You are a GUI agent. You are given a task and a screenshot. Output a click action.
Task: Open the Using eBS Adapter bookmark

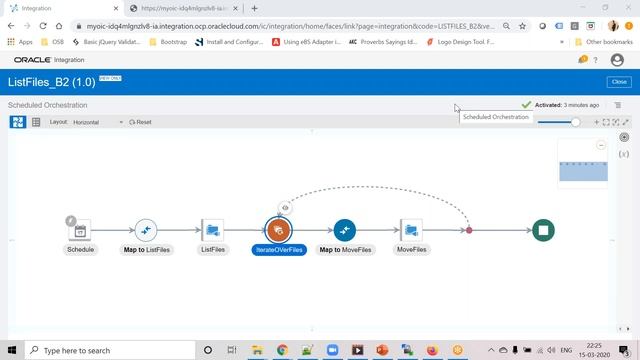[307, 42]
